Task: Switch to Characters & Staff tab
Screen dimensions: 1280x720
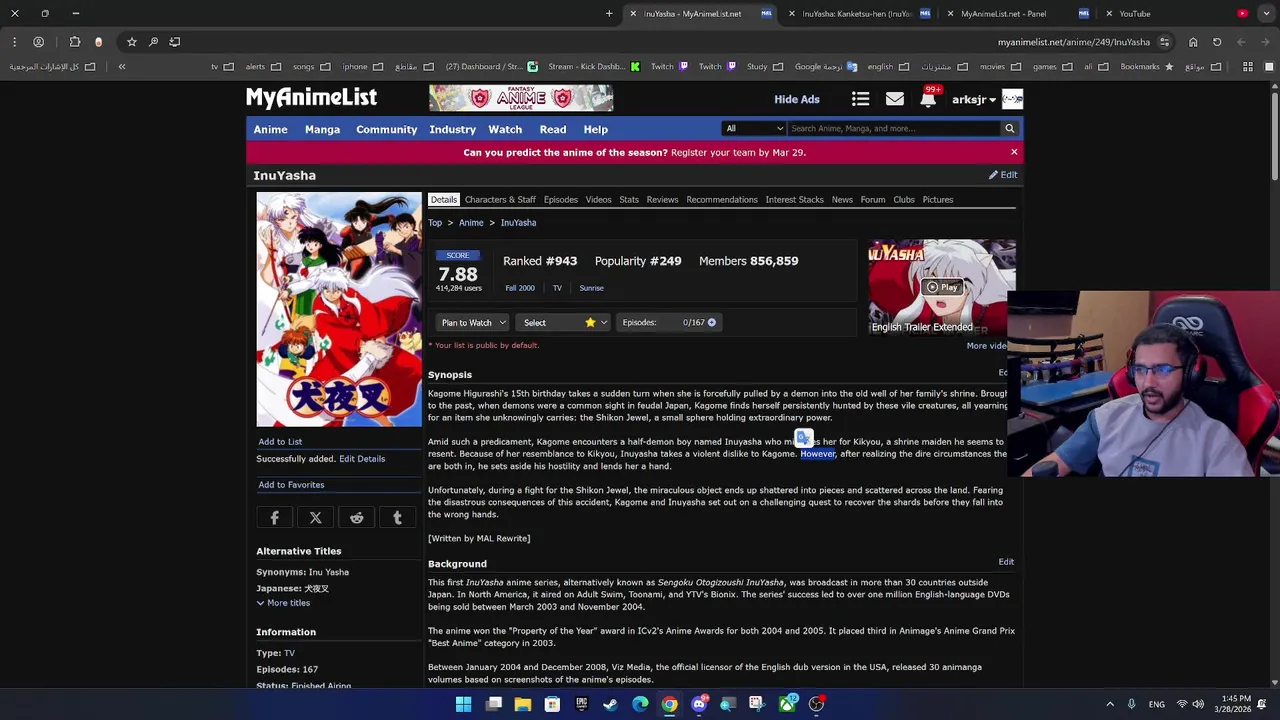Action: click(x=500, y=199)
